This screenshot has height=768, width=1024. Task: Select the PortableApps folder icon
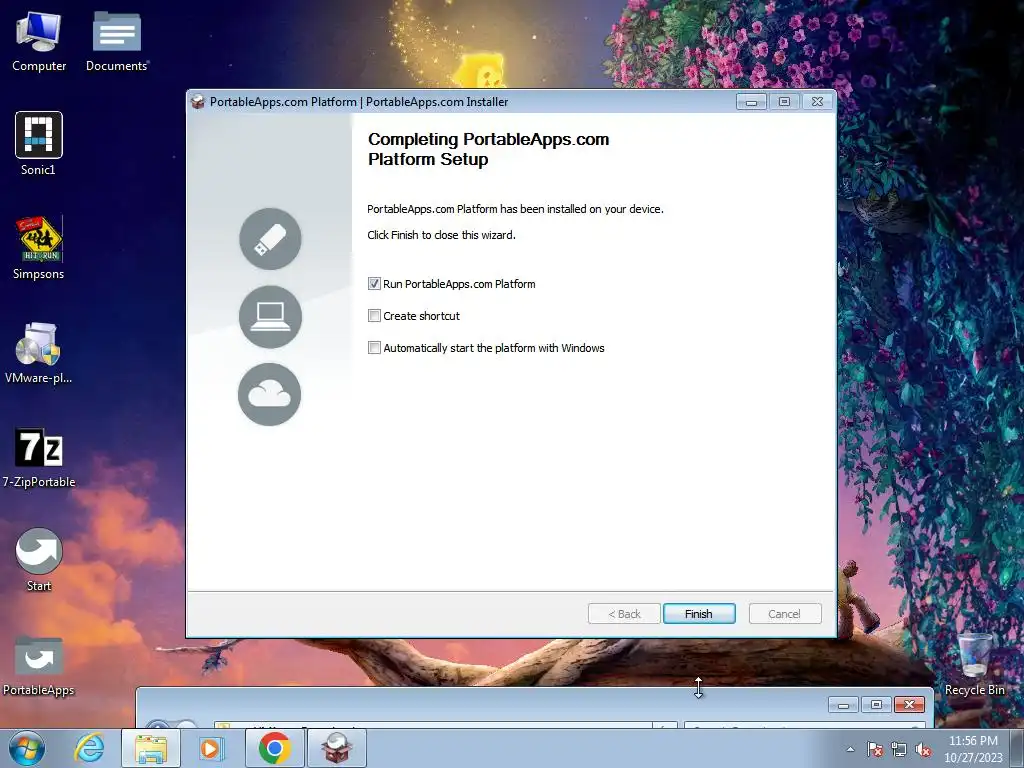click(x=39, y=665)
